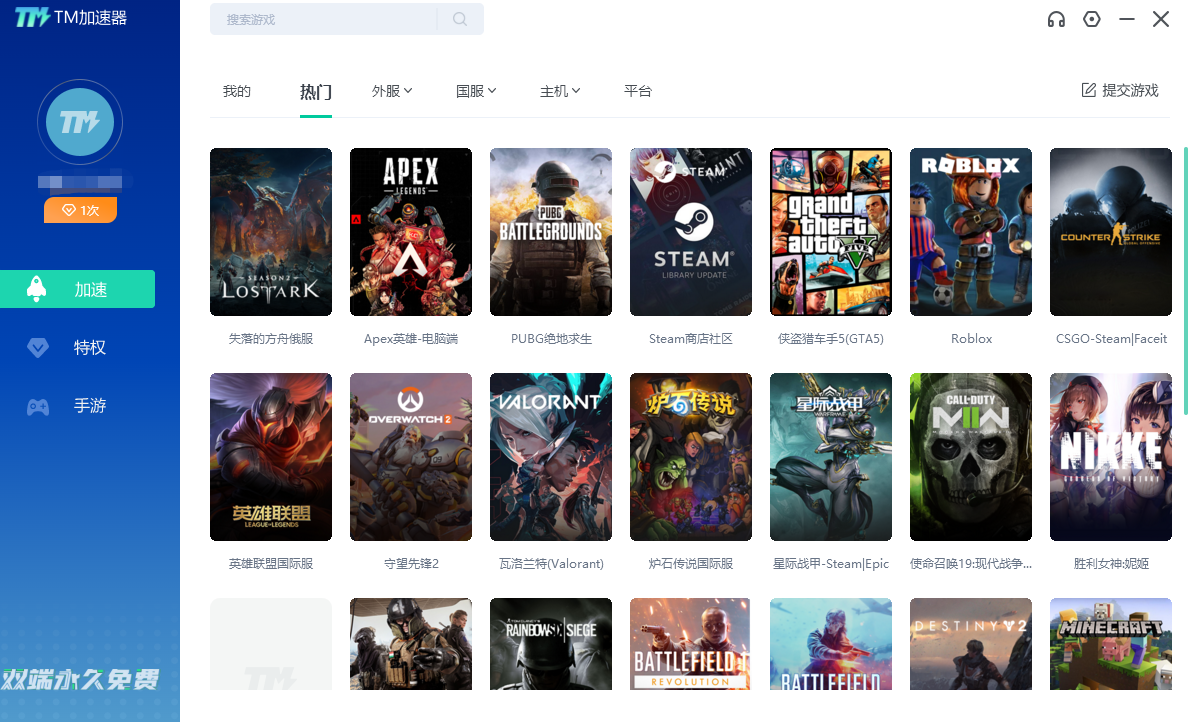This screenshot has height=722, width=1193.
Task: Click the 侠盗猎车手5(GTA5) title
Action: pos(831,339)
